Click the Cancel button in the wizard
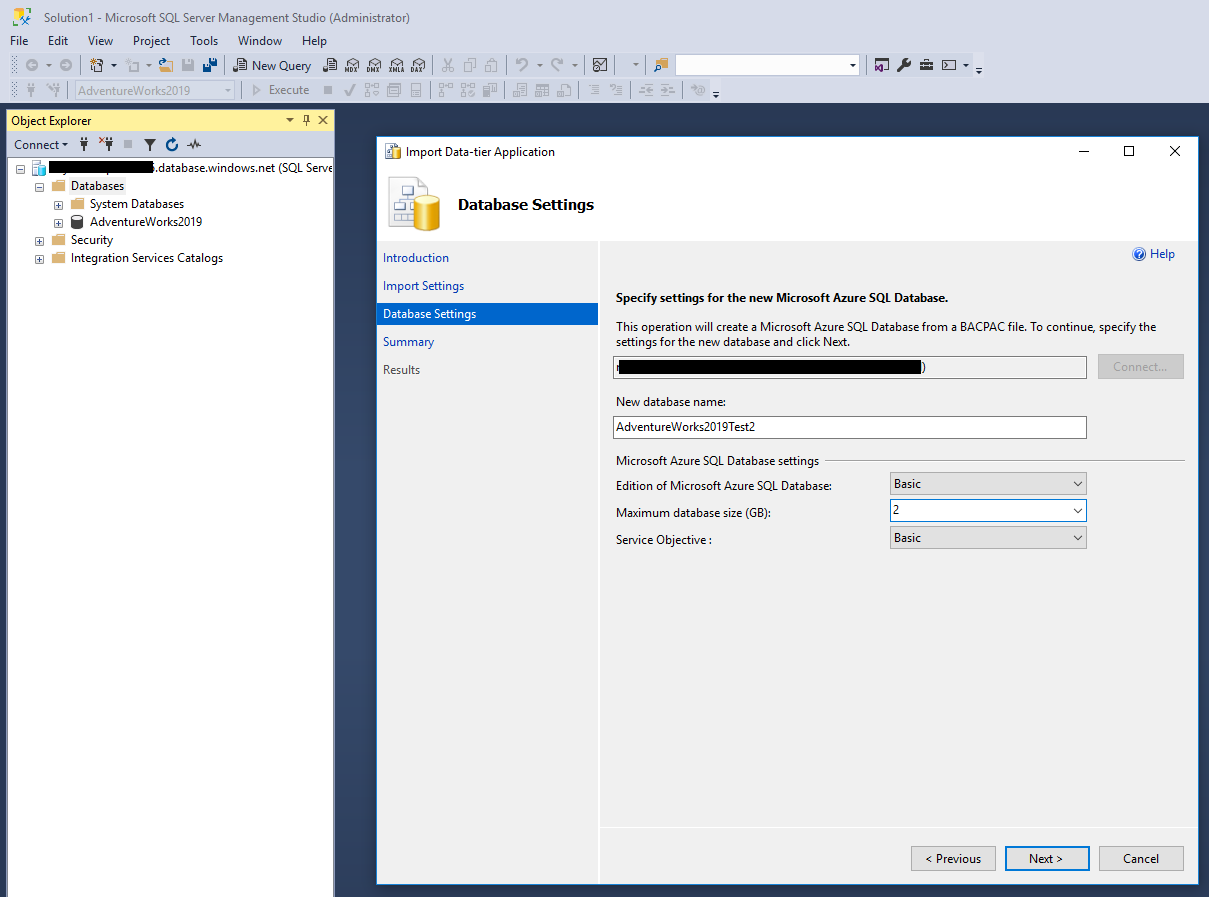The width and height of the screenshot is (1209, 897). [x=1141, y=859]
